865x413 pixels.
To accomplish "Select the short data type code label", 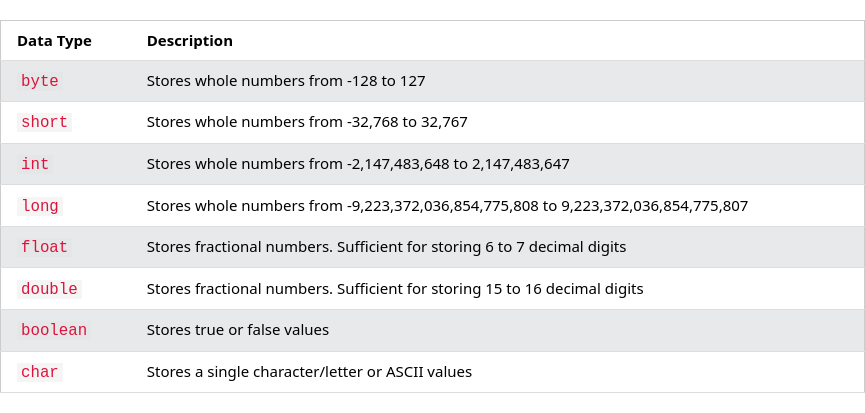I will click(44, 122).
